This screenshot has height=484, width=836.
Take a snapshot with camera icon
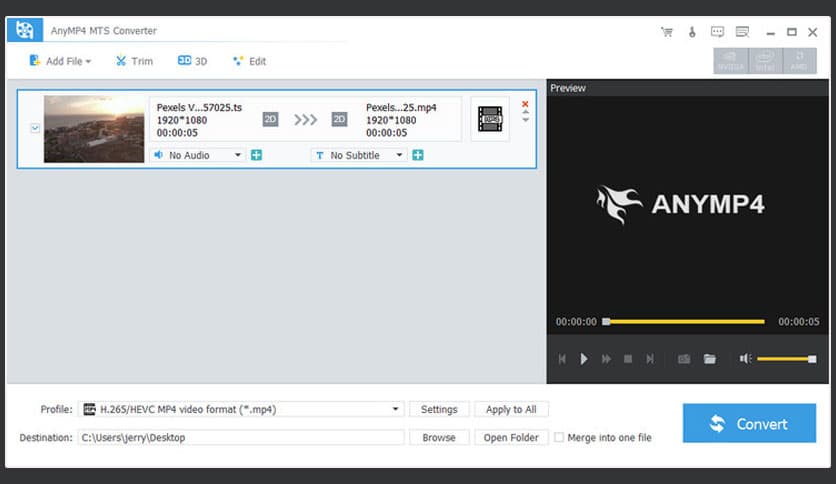pos(684,359)
